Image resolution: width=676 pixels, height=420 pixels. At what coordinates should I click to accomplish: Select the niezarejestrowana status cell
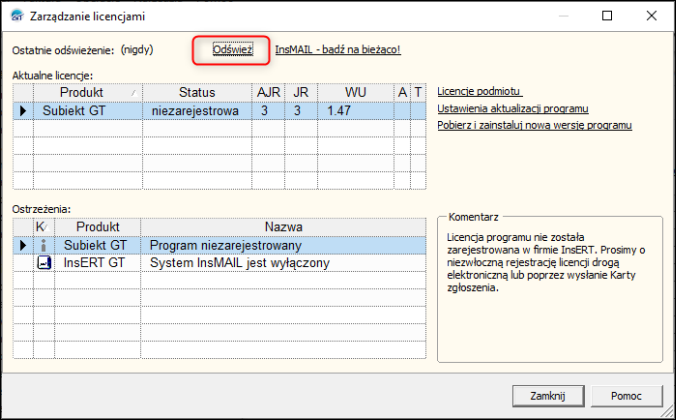coord(197,111)
